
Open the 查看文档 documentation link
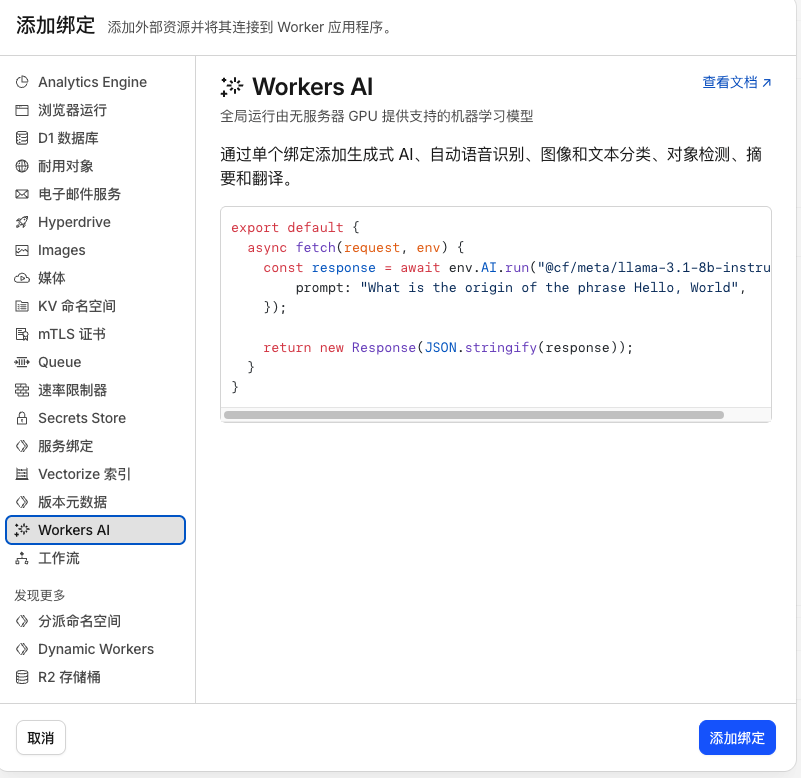click(x=736, y=83)
